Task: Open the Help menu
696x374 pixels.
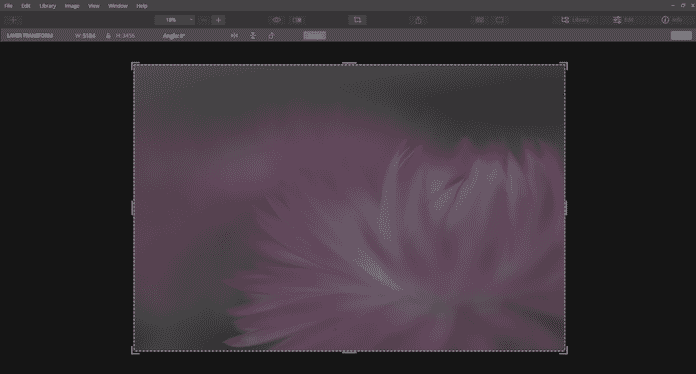Action: (x=142, y=6)
